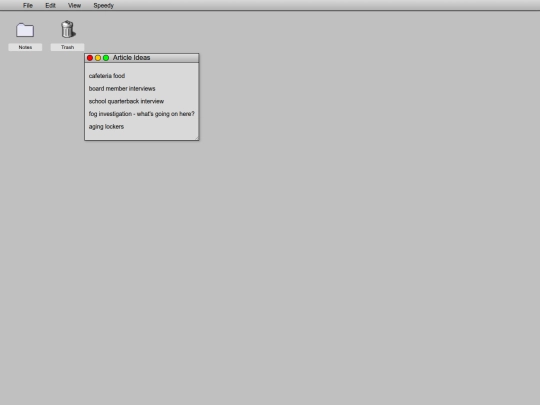This screenshot has height=405, width=540.
Task: Open the Notes folder icon
Action: coord(25,30)
